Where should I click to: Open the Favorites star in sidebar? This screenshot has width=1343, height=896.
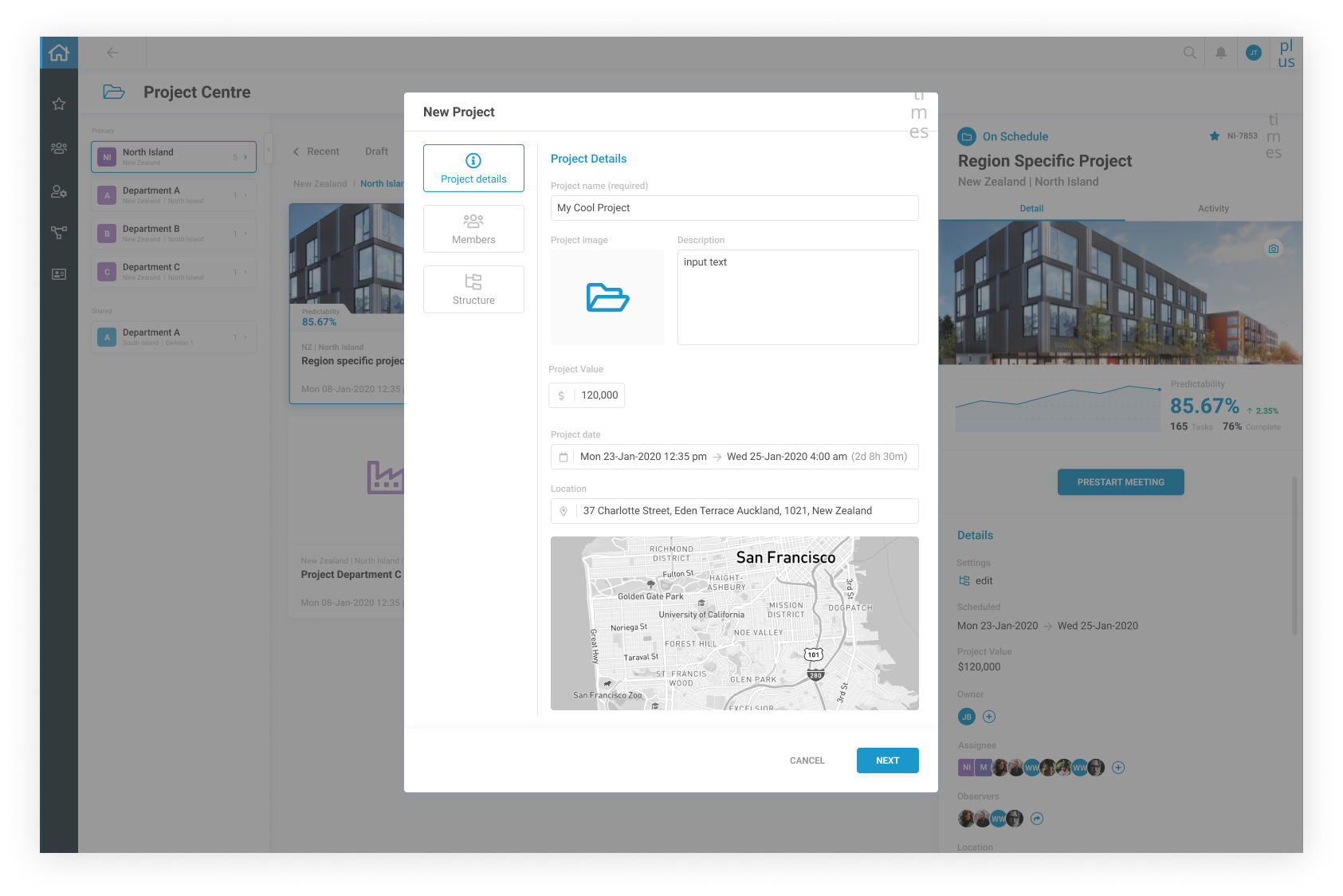(x=59, y=104)
